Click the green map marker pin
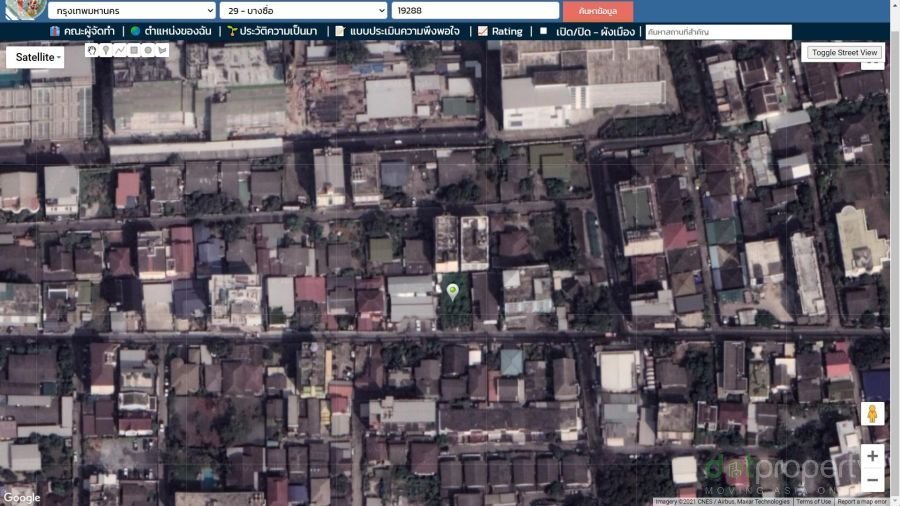 tap(453, 291)
